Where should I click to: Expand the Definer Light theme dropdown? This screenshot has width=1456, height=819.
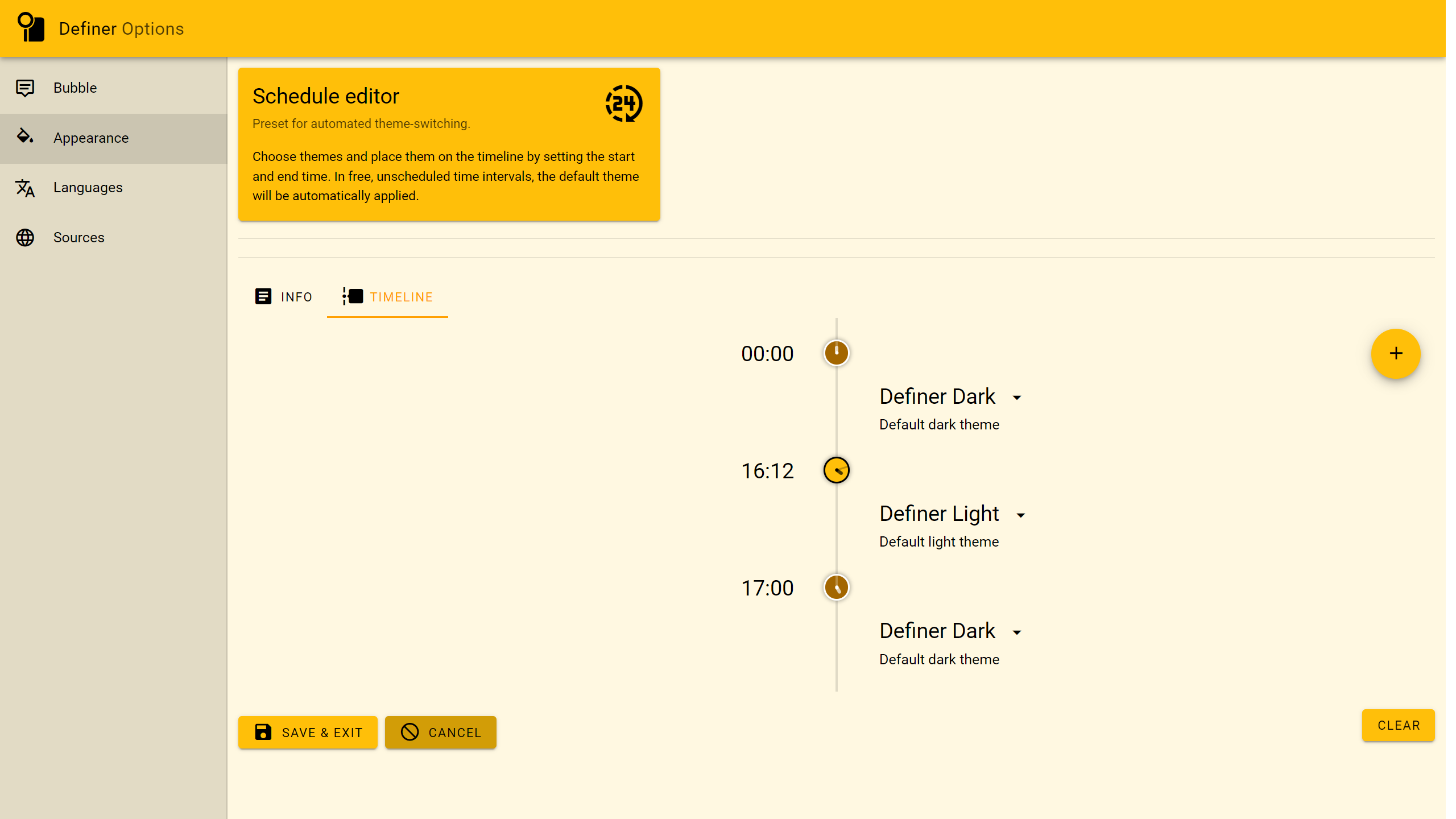1021,515
